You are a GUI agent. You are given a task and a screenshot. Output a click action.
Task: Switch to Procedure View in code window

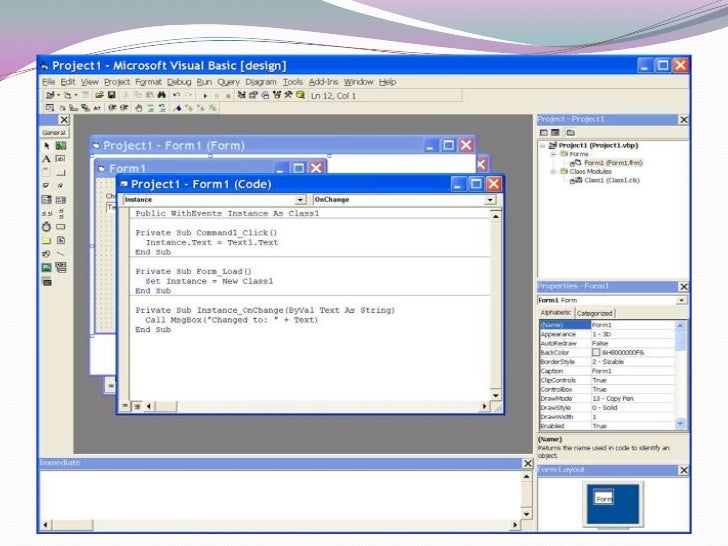[125, 406]
